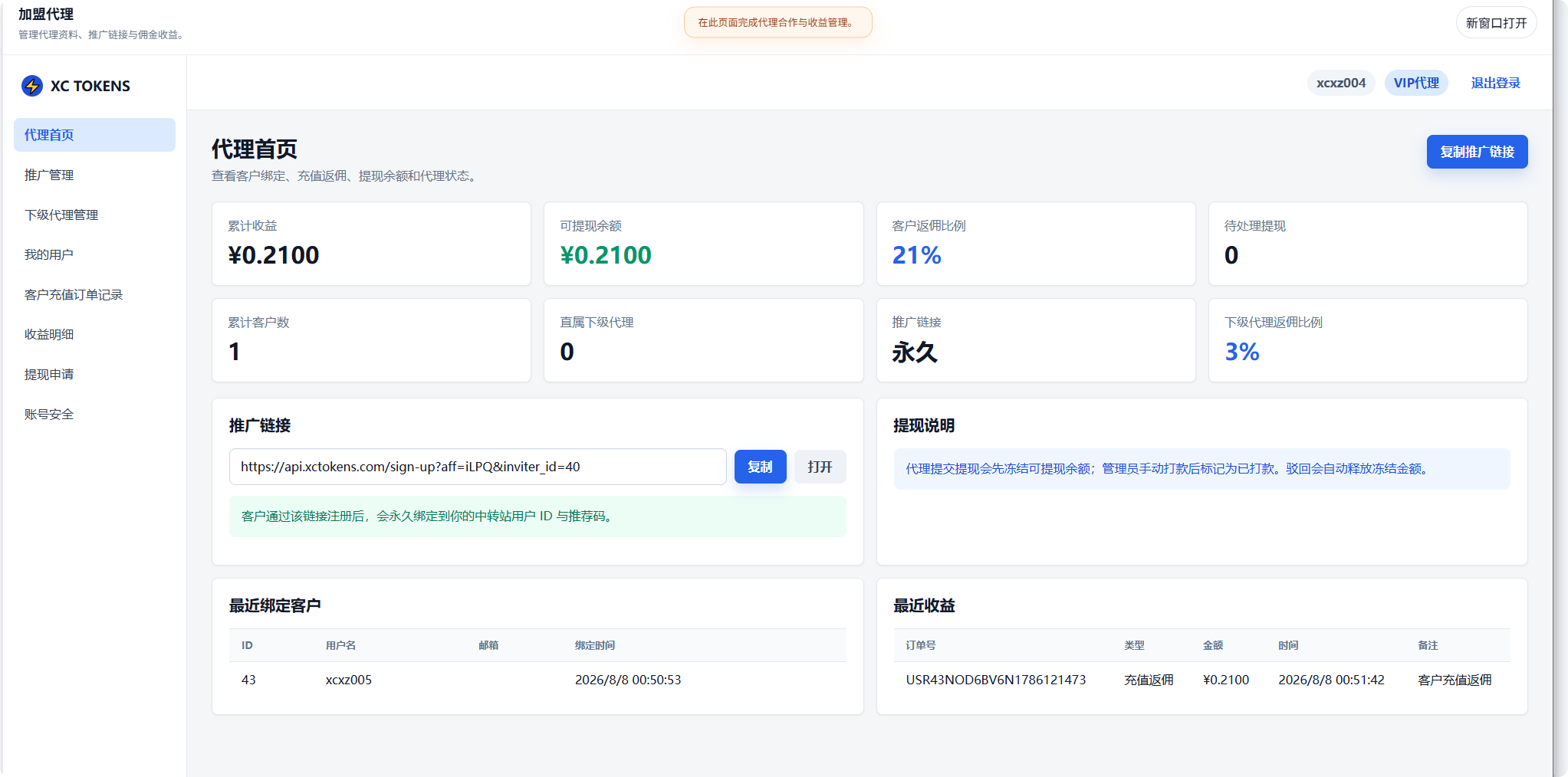Click the 代理首页 main page heading

click(255, 149)
